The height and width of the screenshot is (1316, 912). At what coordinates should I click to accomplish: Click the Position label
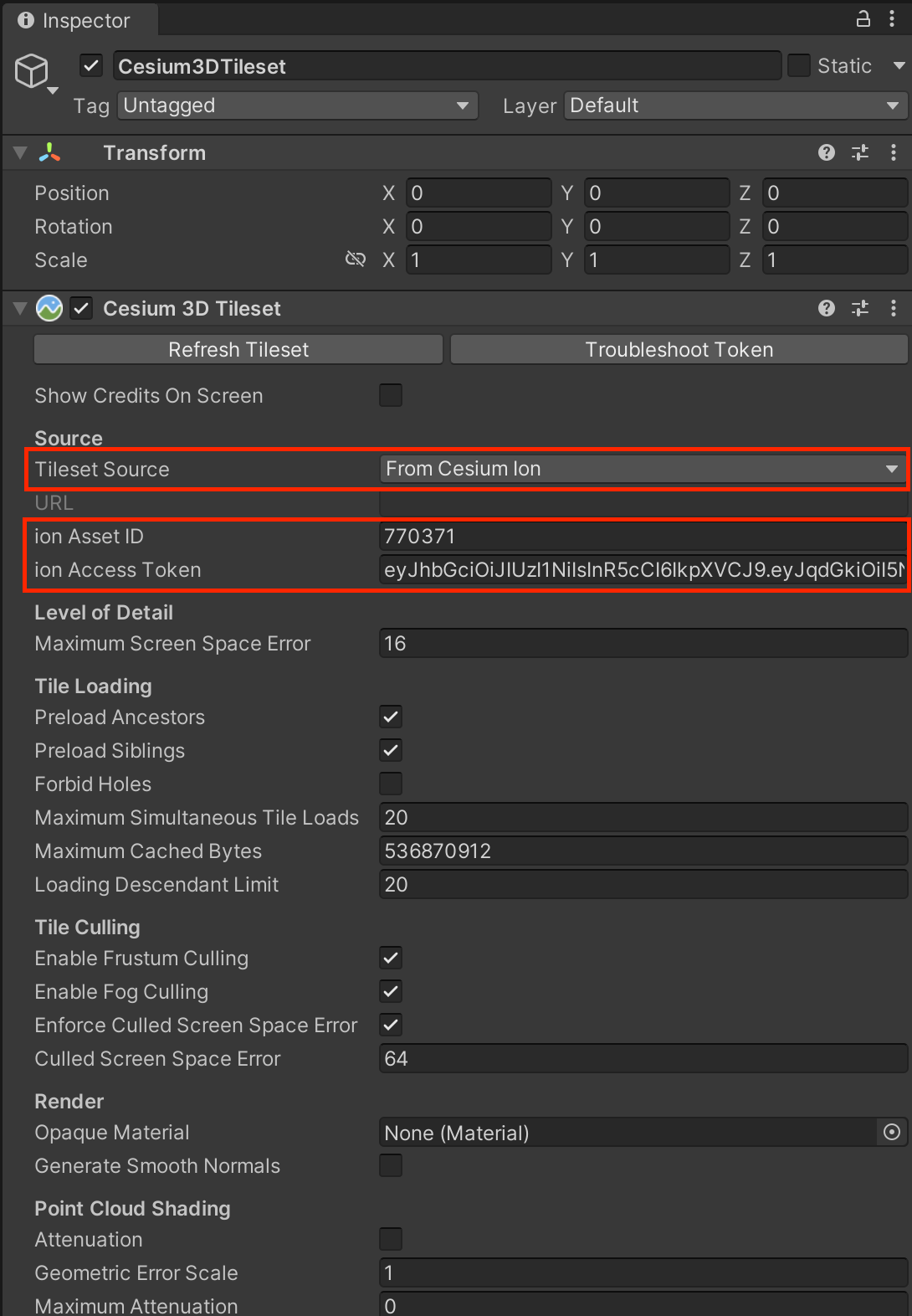click(72, 193)
